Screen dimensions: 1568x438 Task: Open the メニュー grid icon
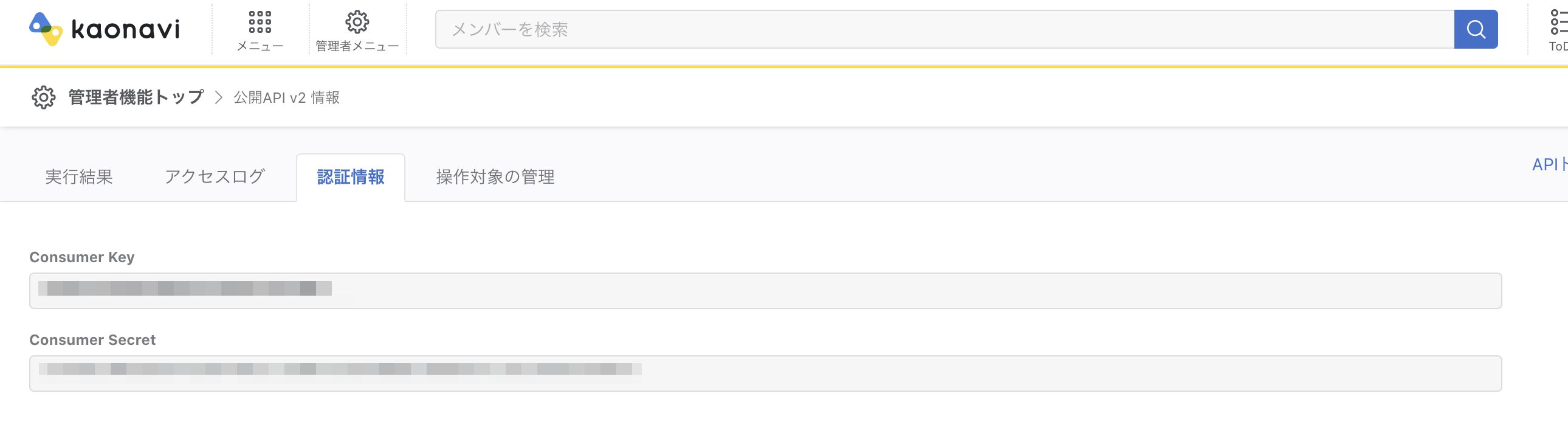click(x=260, y=23)
